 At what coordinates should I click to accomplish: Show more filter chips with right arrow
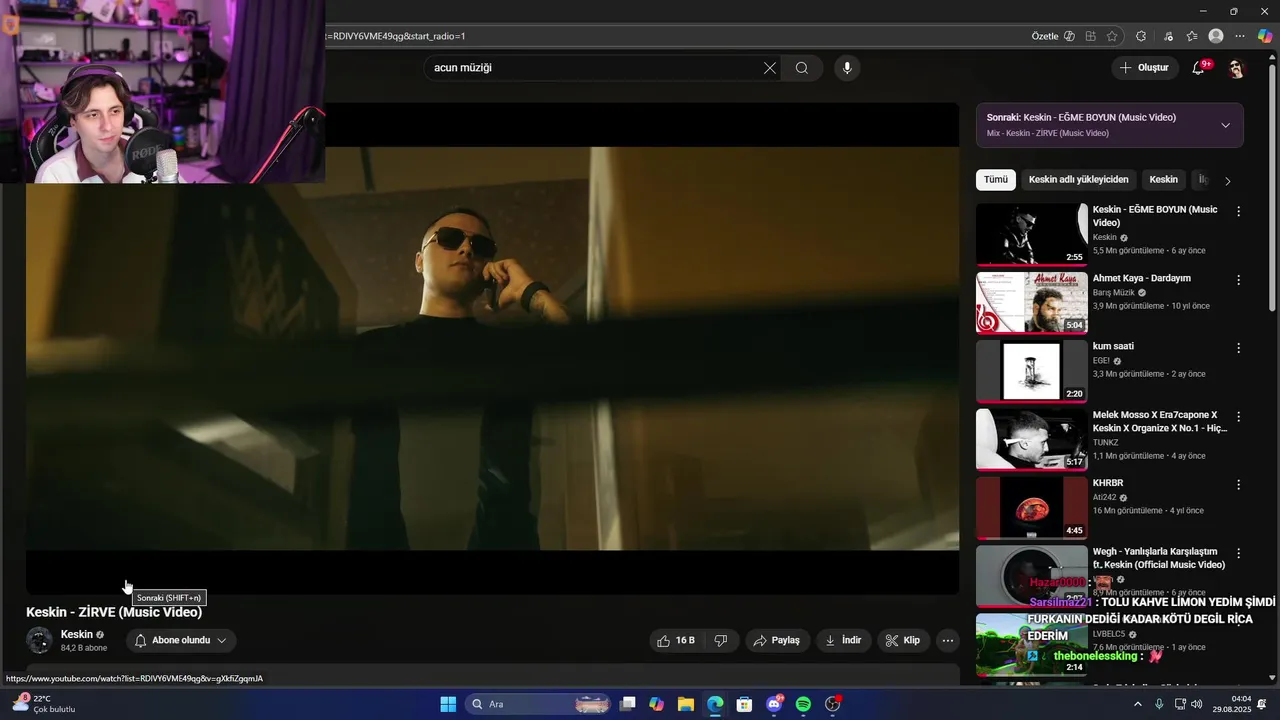pyautogui.click(x=1228, y=181)
